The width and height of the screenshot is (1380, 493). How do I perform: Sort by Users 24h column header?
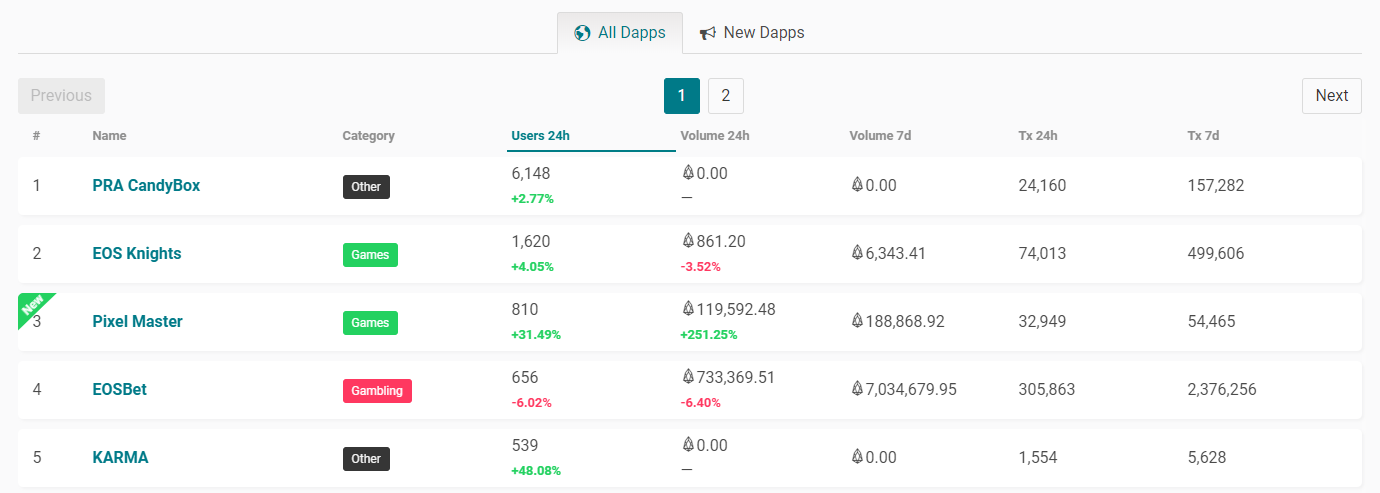point(540,136)
